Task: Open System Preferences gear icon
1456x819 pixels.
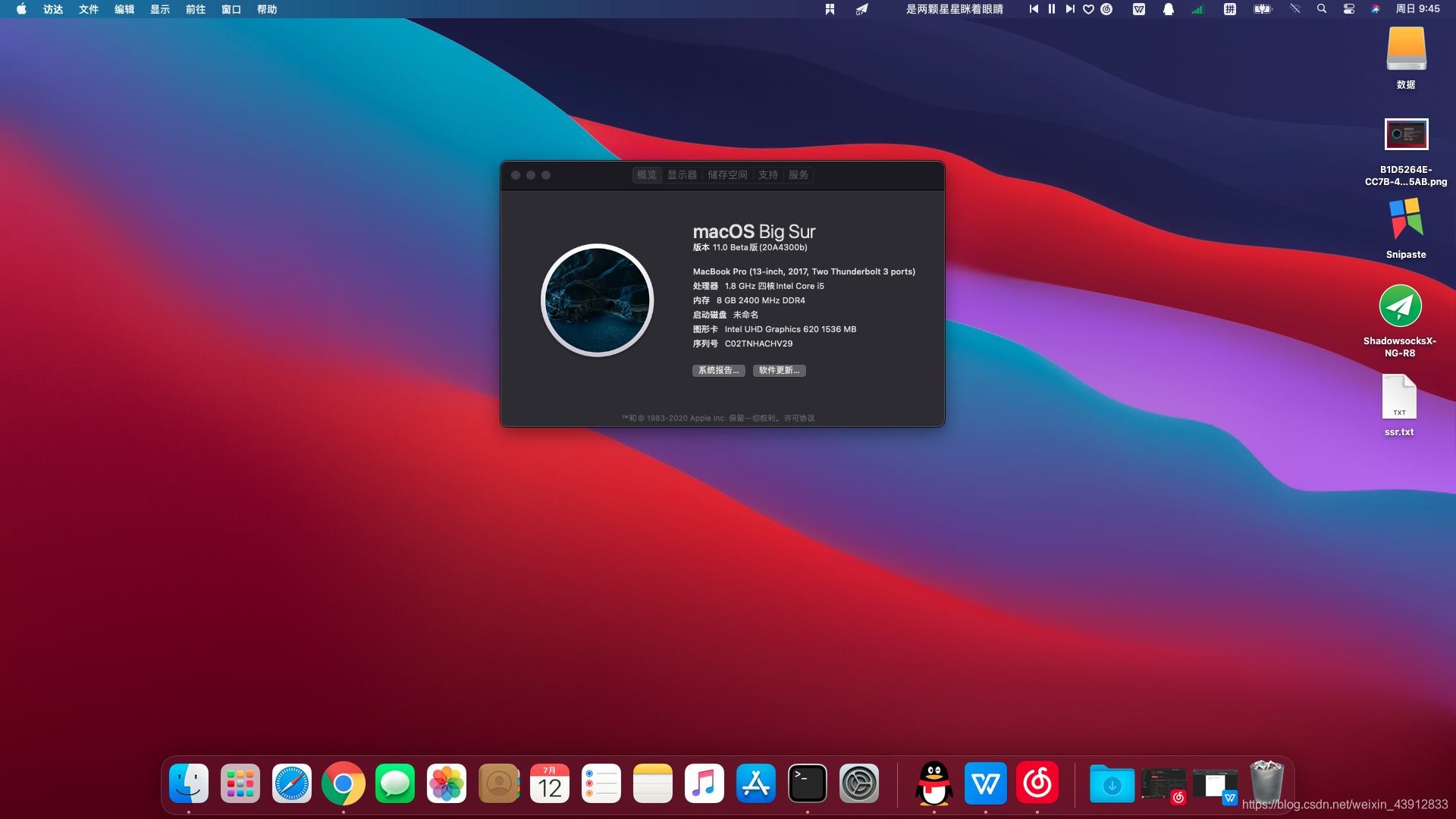Action: click(x=859, y=783)
